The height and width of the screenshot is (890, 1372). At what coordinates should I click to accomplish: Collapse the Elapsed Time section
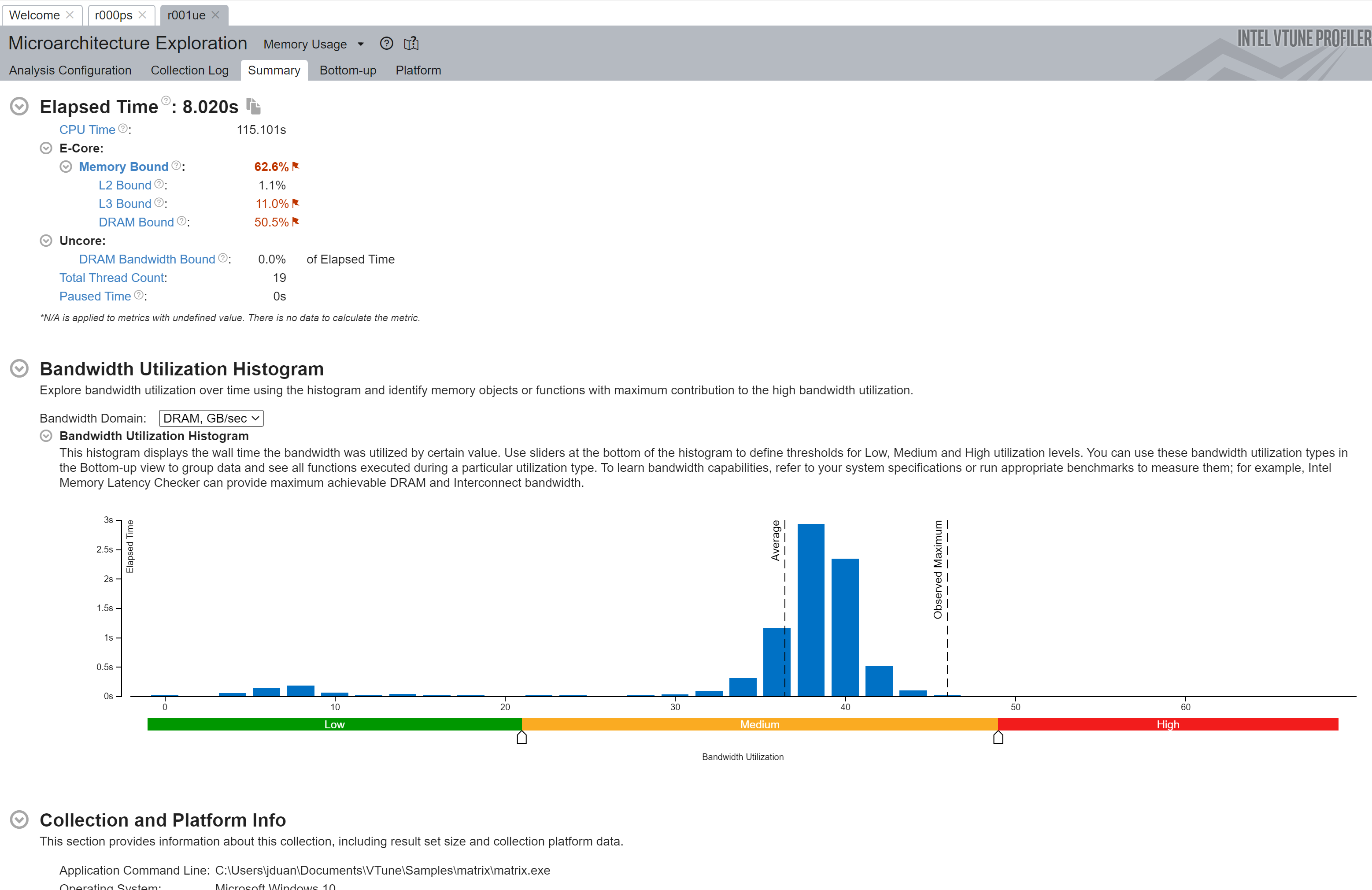[x=19, y=106]
